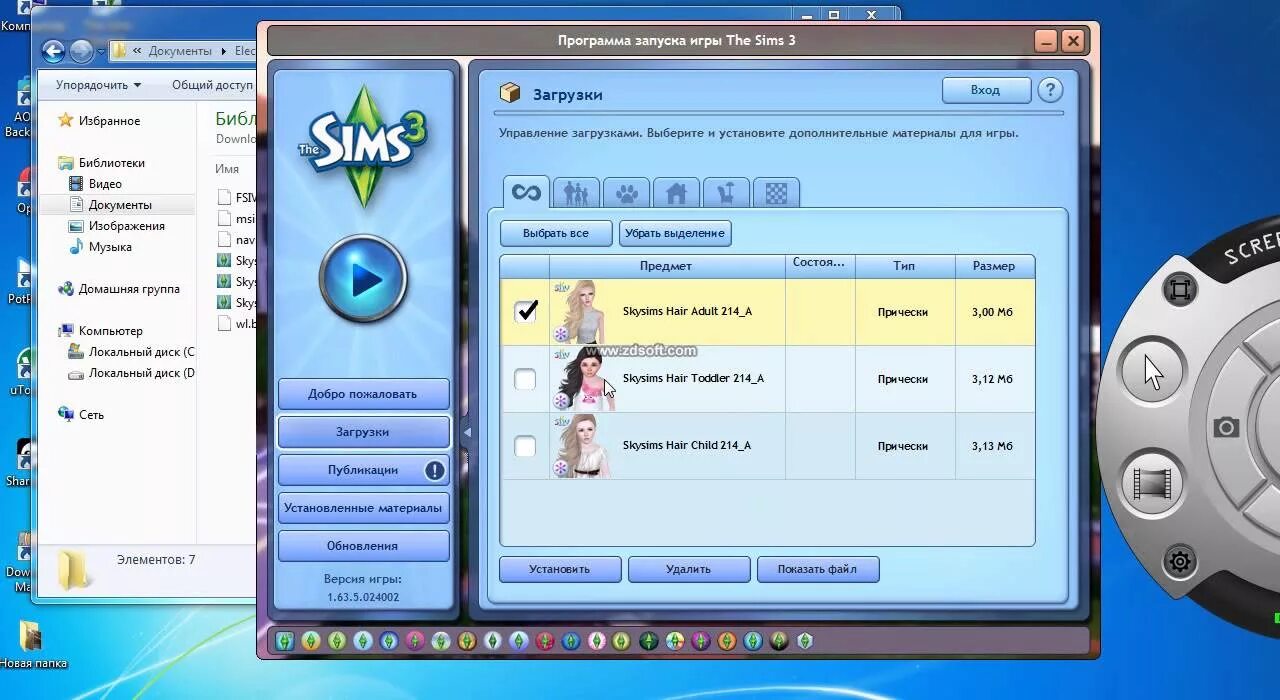Screen dimensions: 1280x700
Task: Open the Загрузки sidebar section
Action: tap(363, 432)
